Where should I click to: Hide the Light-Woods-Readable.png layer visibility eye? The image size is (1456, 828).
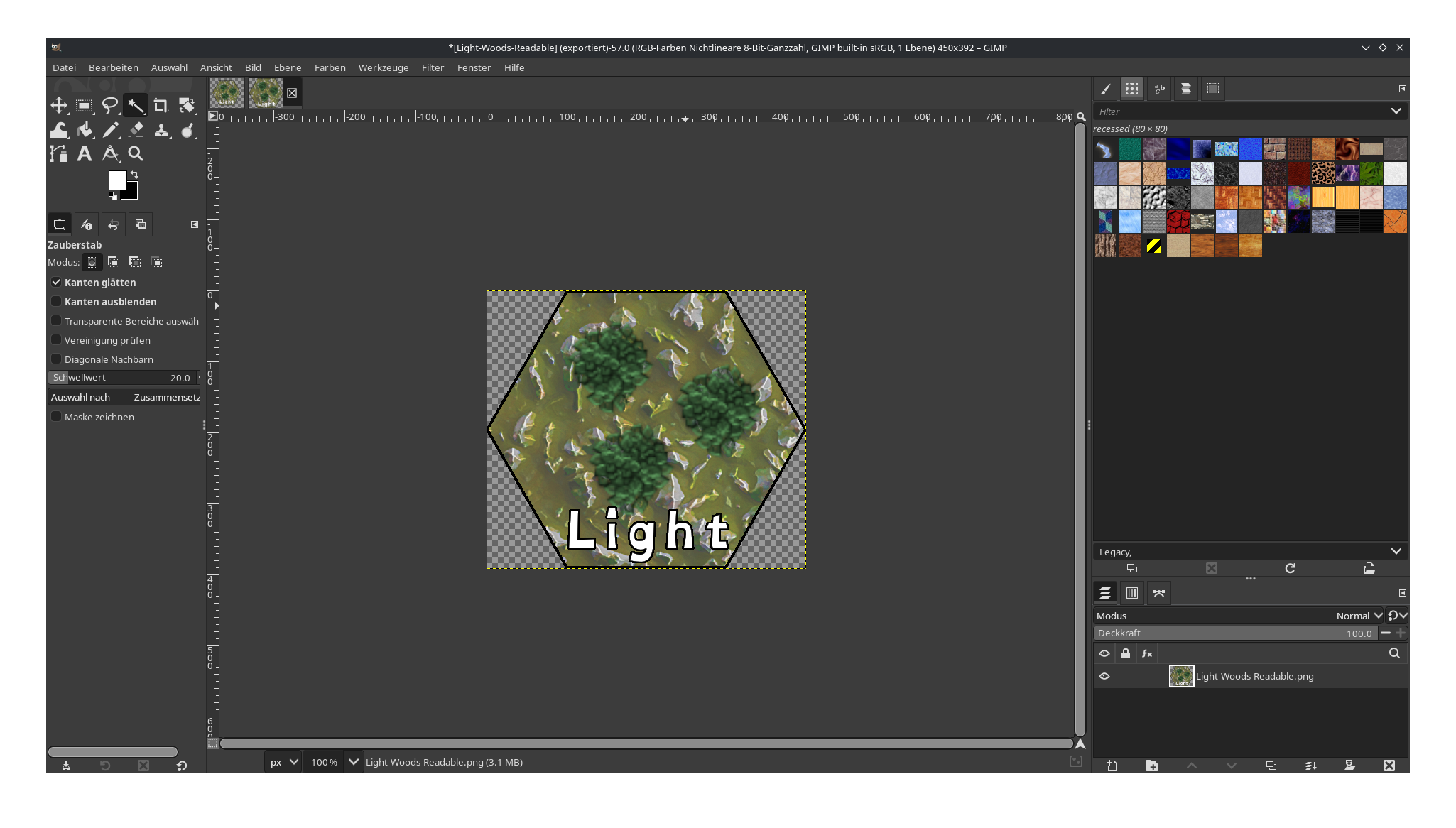1104,676
